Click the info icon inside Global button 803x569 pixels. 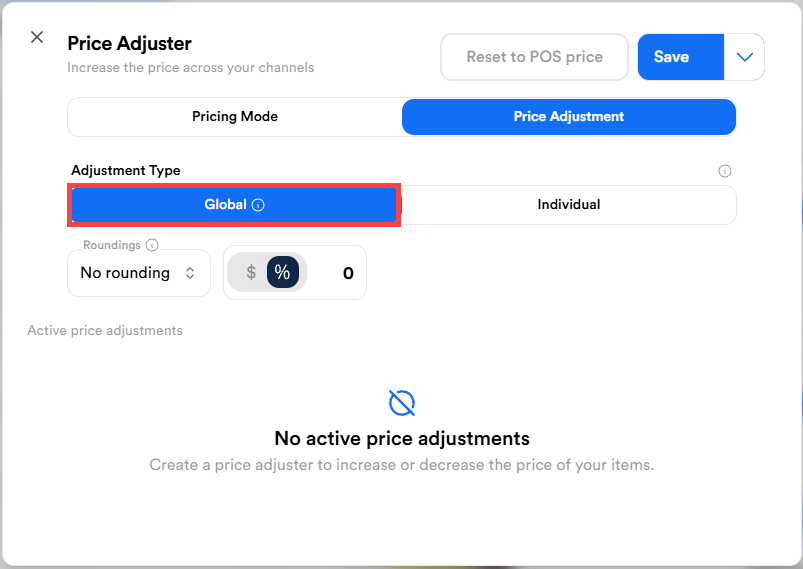coord(258,205)
